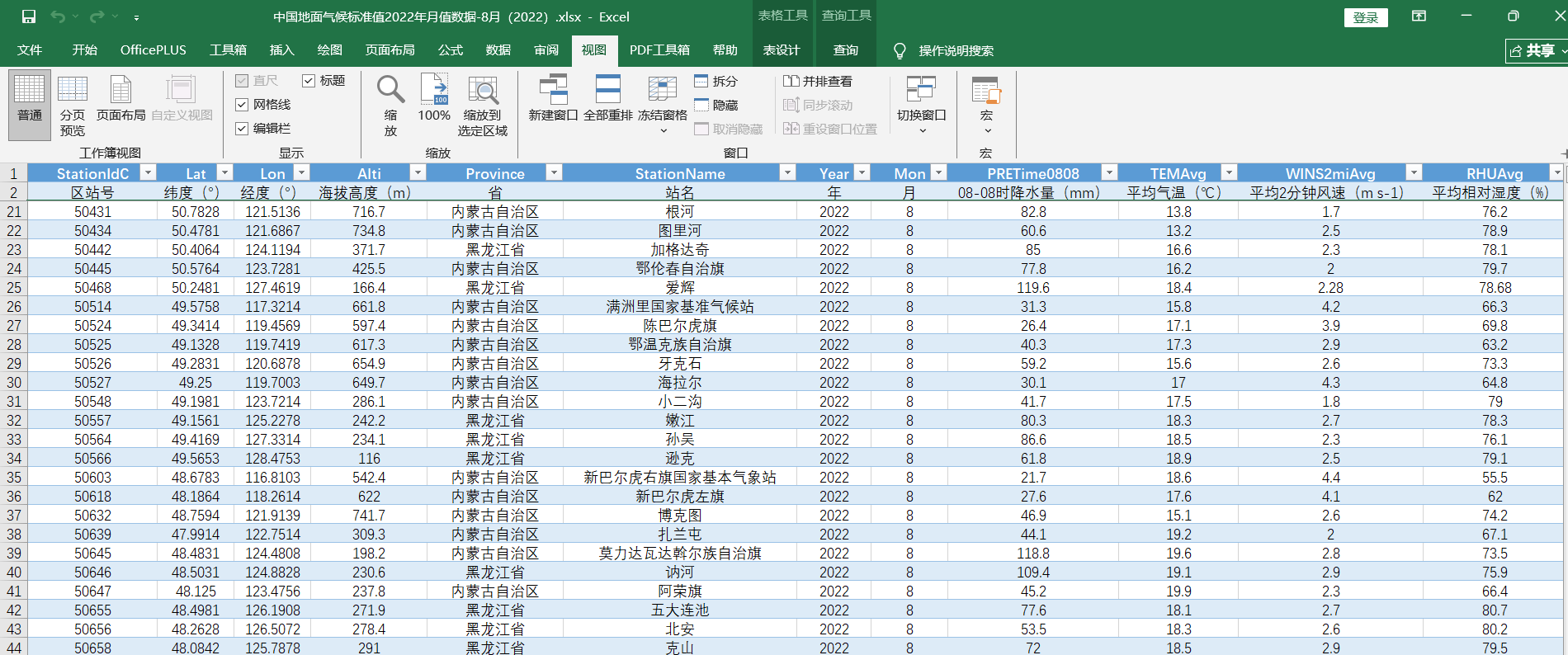The image size is (1568, 655).
Task: Click the Redo arrow icon
Action: 97,16
